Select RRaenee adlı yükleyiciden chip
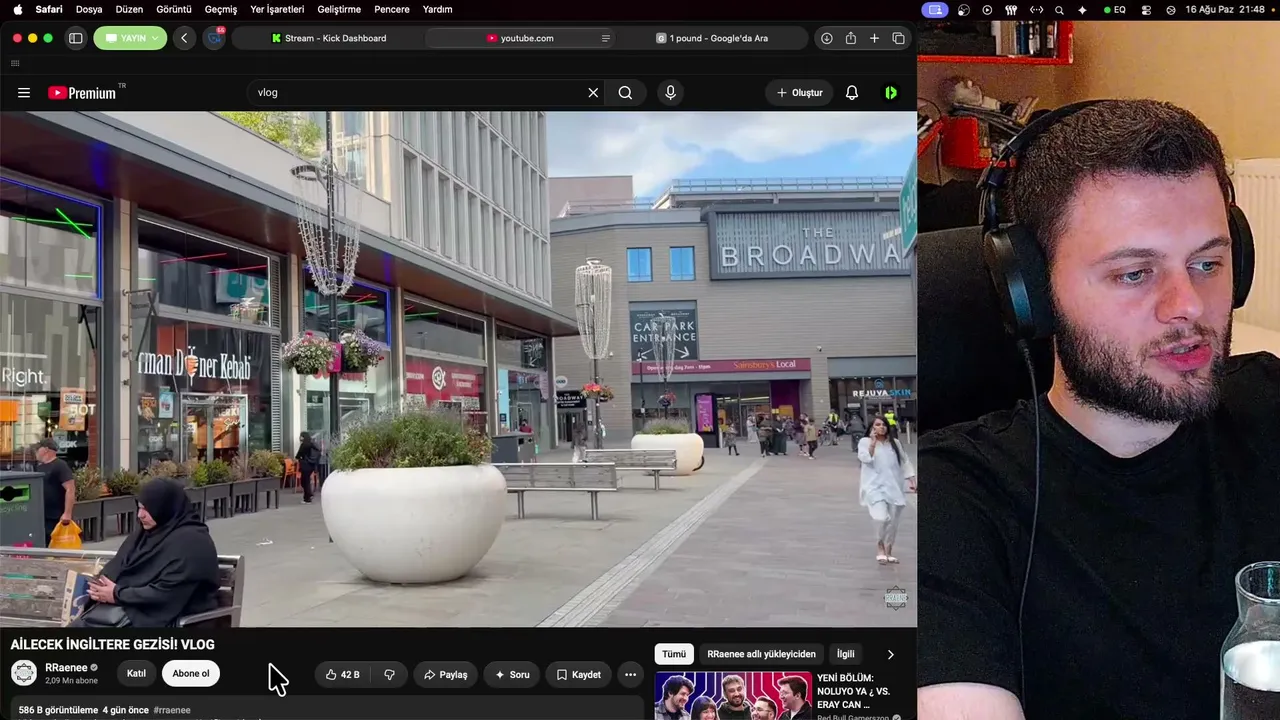 click(761, 654)
